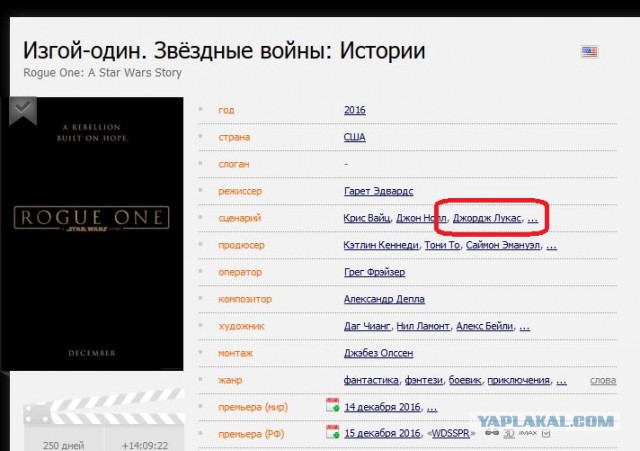The width and height of the screenshot is (640, 451).
Task: Open the слова link in the genre row
Action: click(x=603, y=380)
